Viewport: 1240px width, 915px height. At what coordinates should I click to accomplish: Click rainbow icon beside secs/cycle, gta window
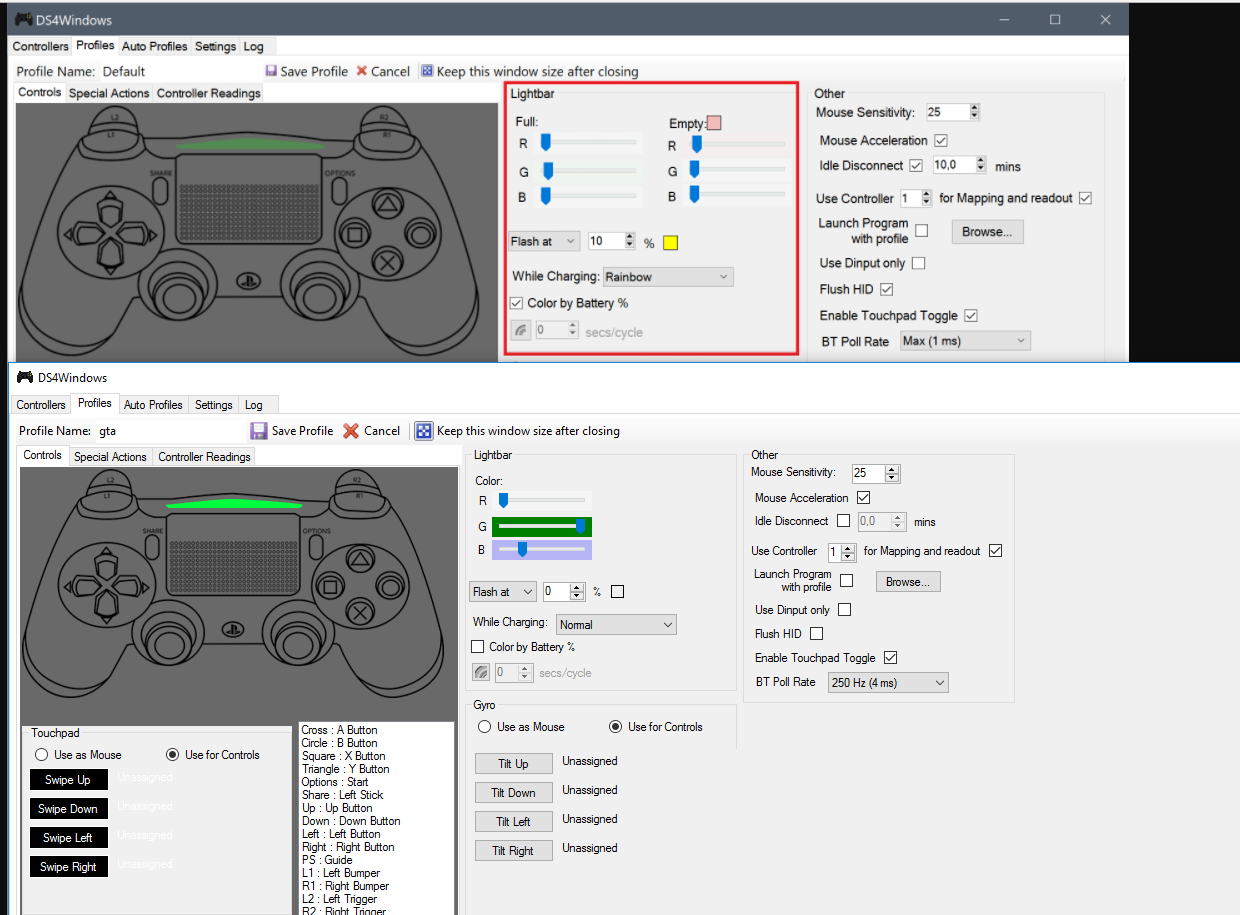click(481, 673)
